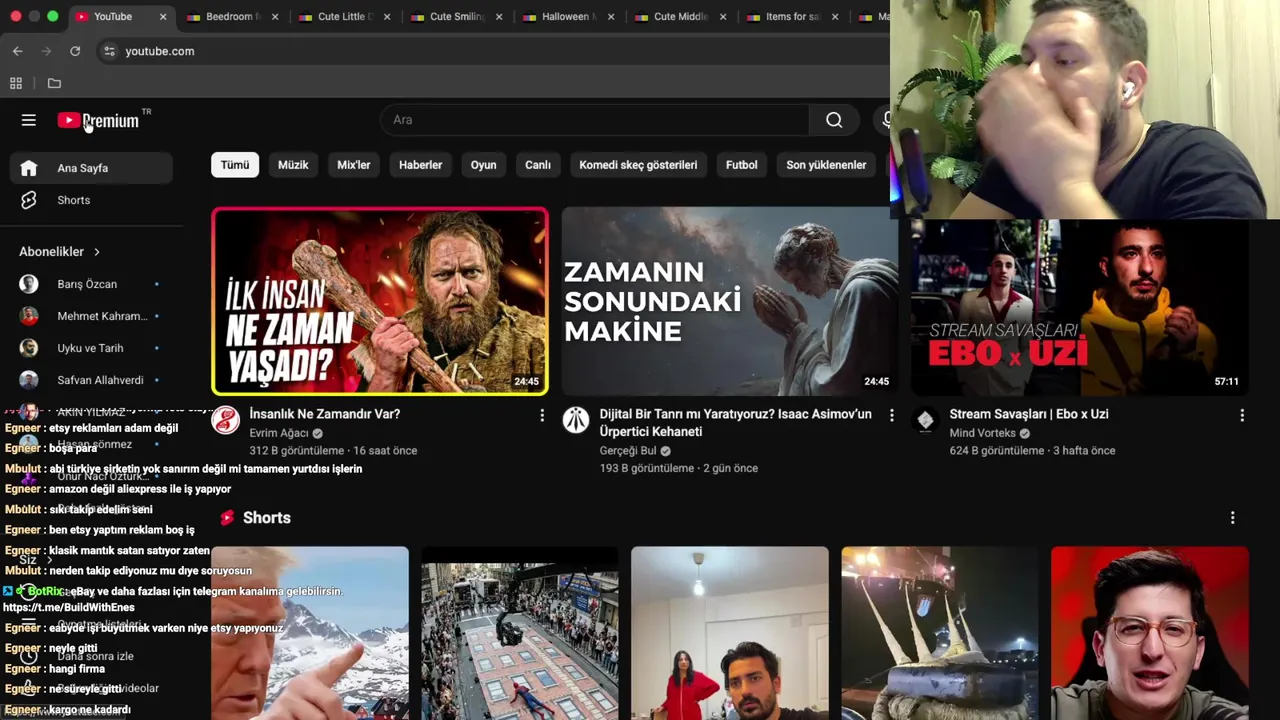This screenshot has width=1280, height=720.
Task: Click the site info icon in address bar
Action: point(109,51)
